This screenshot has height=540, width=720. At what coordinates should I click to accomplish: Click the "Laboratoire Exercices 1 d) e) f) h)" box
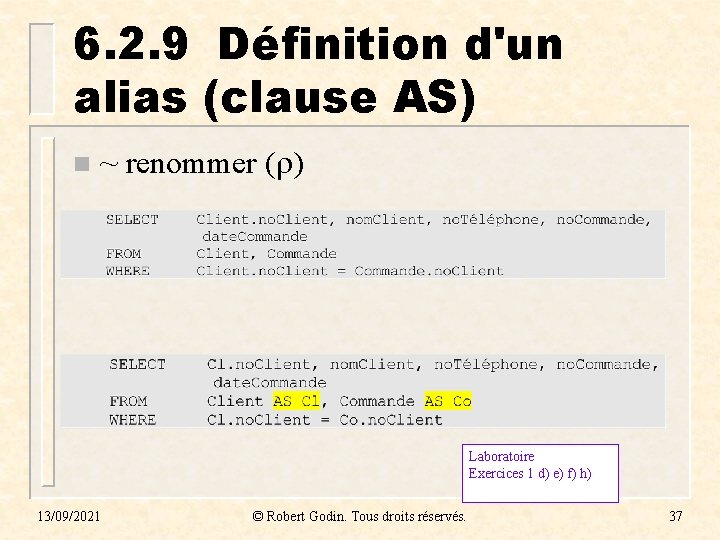[x=540, y=473]
